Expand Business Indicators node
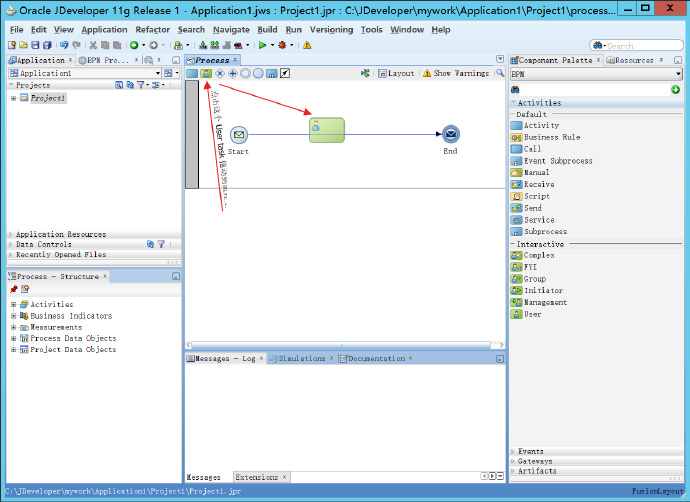The width and height of the screenshot is (690, 502). (14, 316)
